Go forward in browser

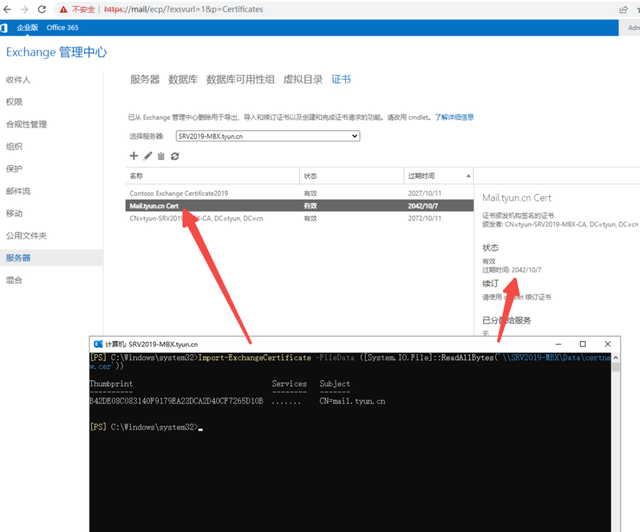(24, 9)
